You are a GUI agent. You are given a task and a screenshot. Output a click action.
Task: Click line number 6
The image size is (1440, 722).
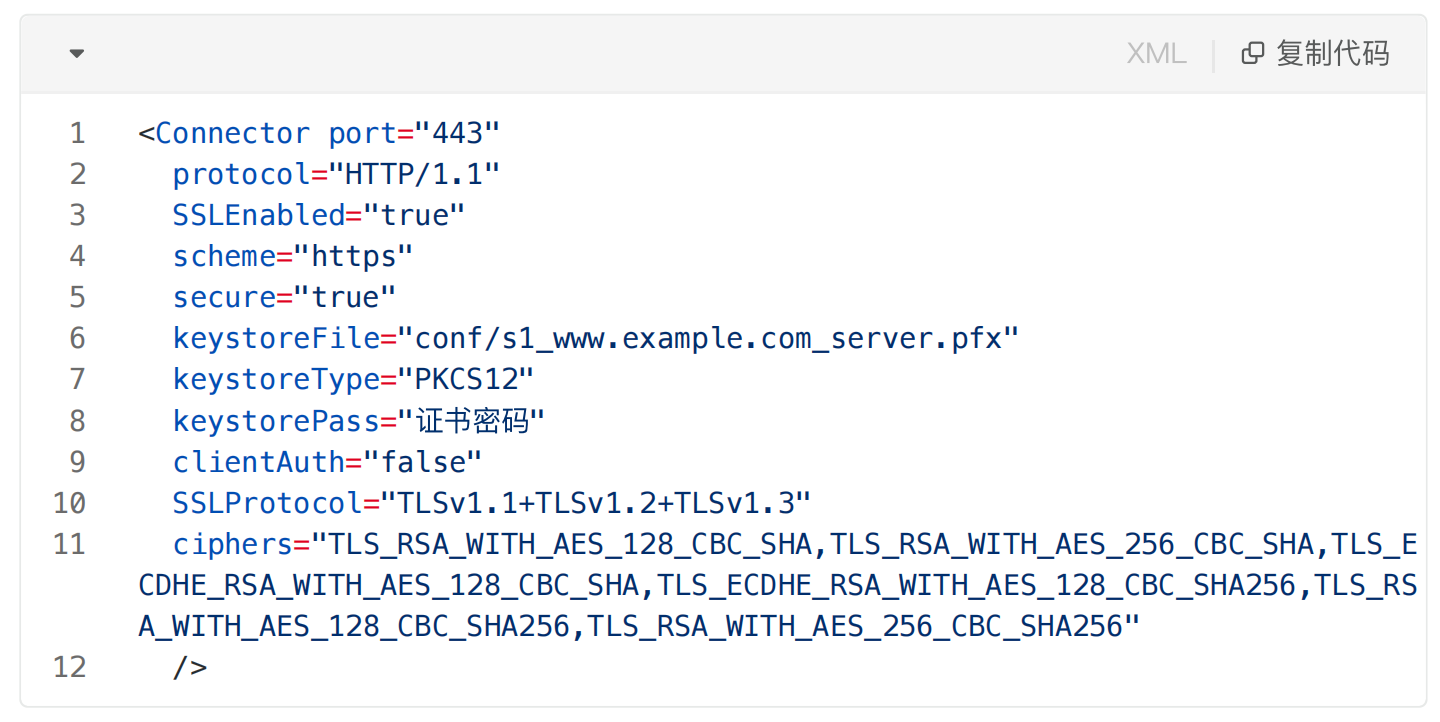(x=77, y=338)
